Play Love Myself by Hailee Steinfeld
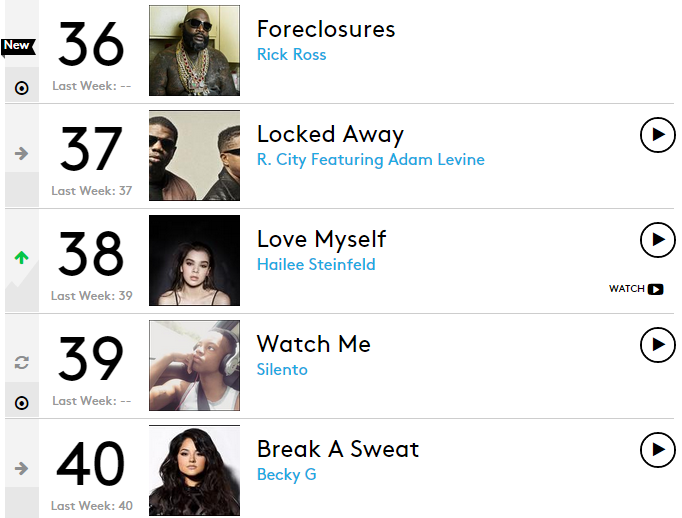The image size is (682, 518). (x=657, y=239)
